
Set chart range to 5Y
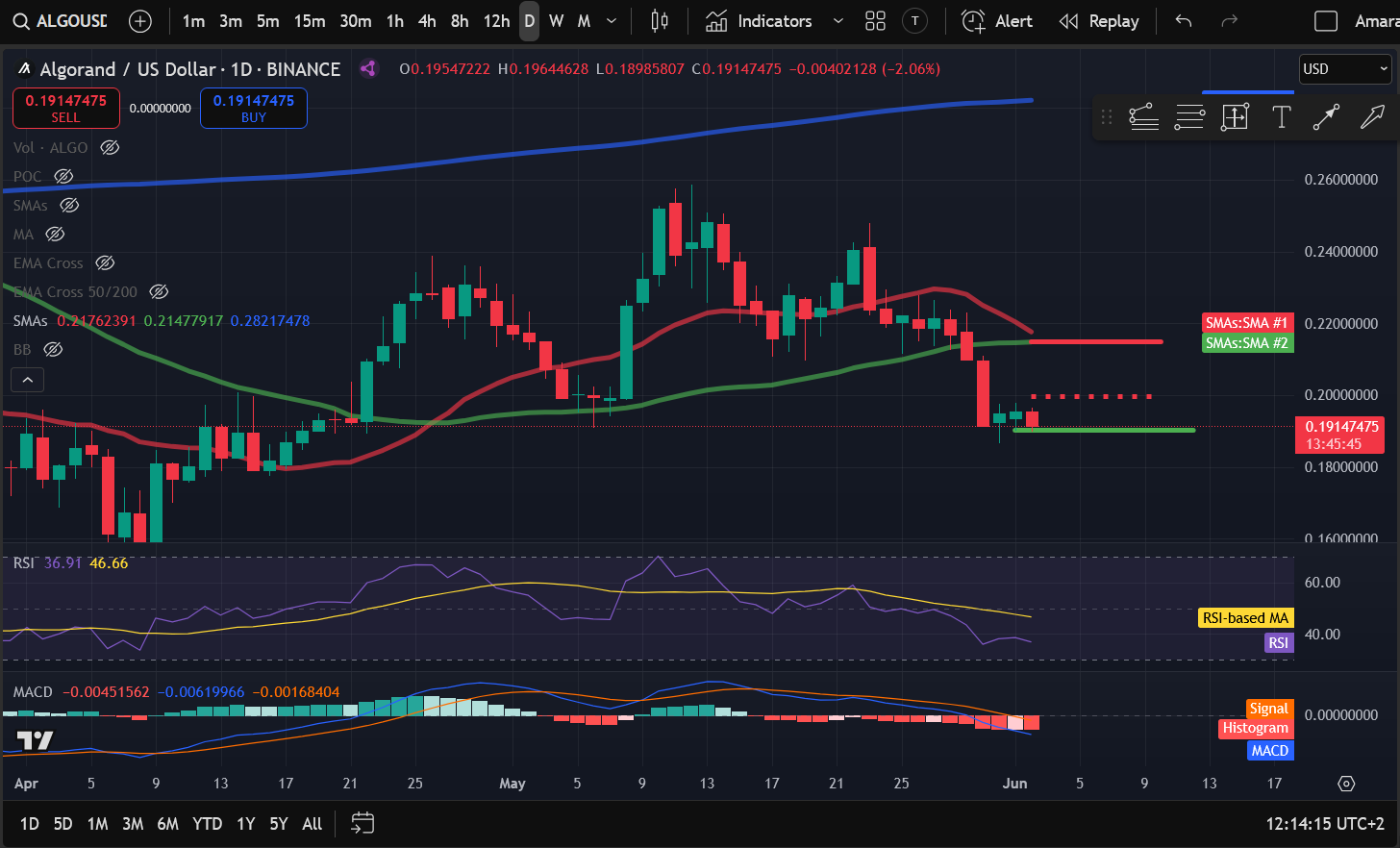279,824
